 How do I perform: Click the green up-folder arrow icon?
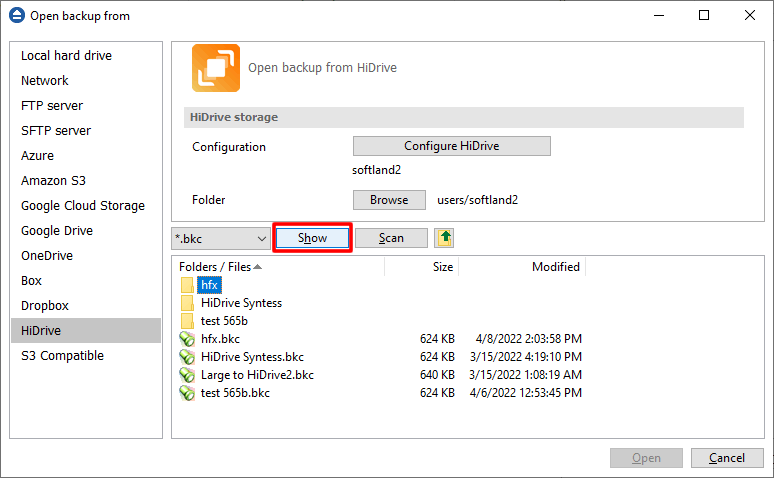(444, 238)
